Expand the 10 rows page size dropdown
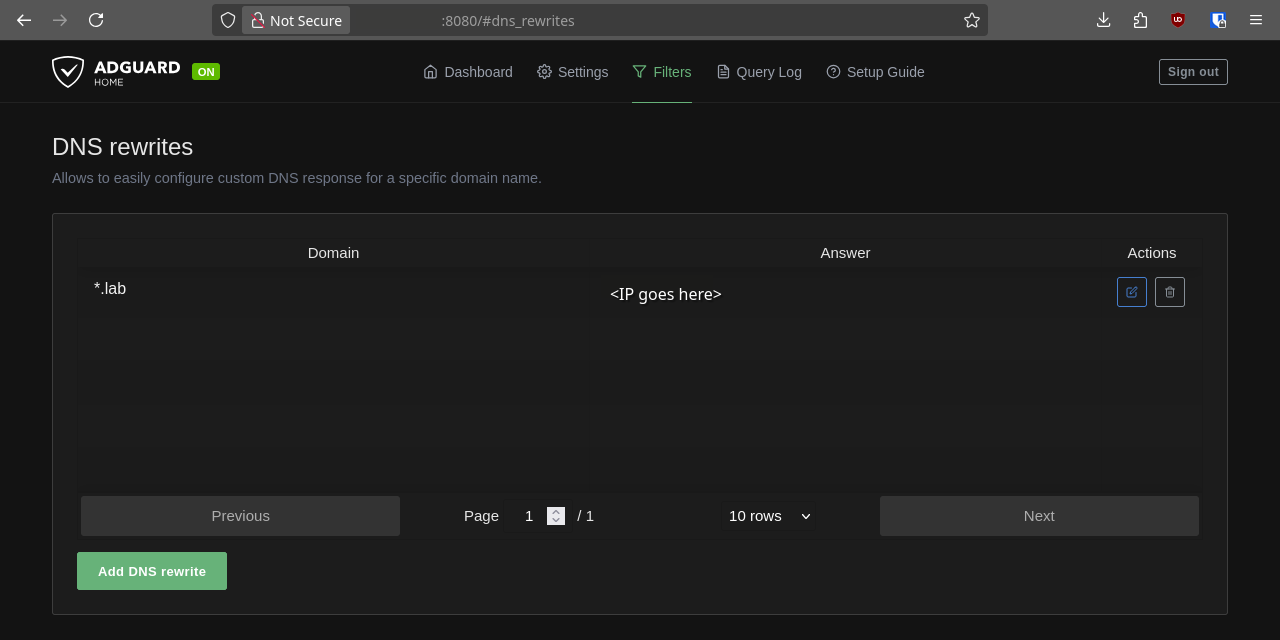 (x=769, y=516)
